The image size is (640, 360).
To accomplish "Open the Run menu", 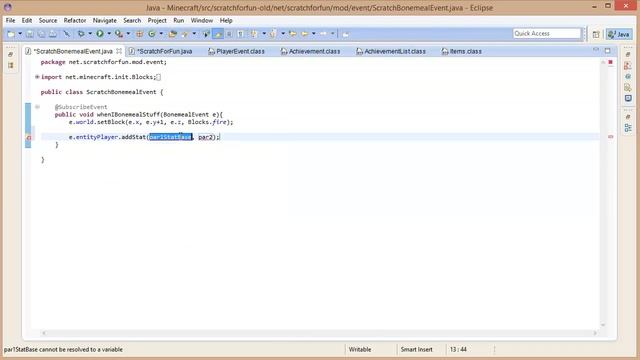I will [x=179, y=20].
